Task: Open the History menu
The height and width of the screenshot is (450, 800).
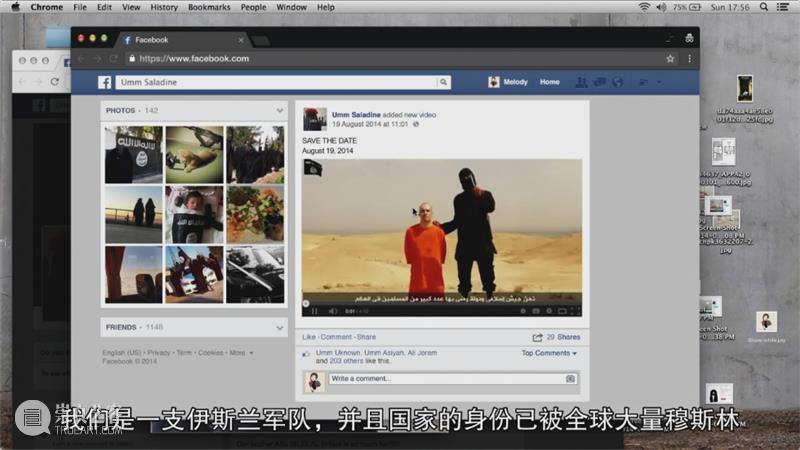Action: tap(164, 7)
